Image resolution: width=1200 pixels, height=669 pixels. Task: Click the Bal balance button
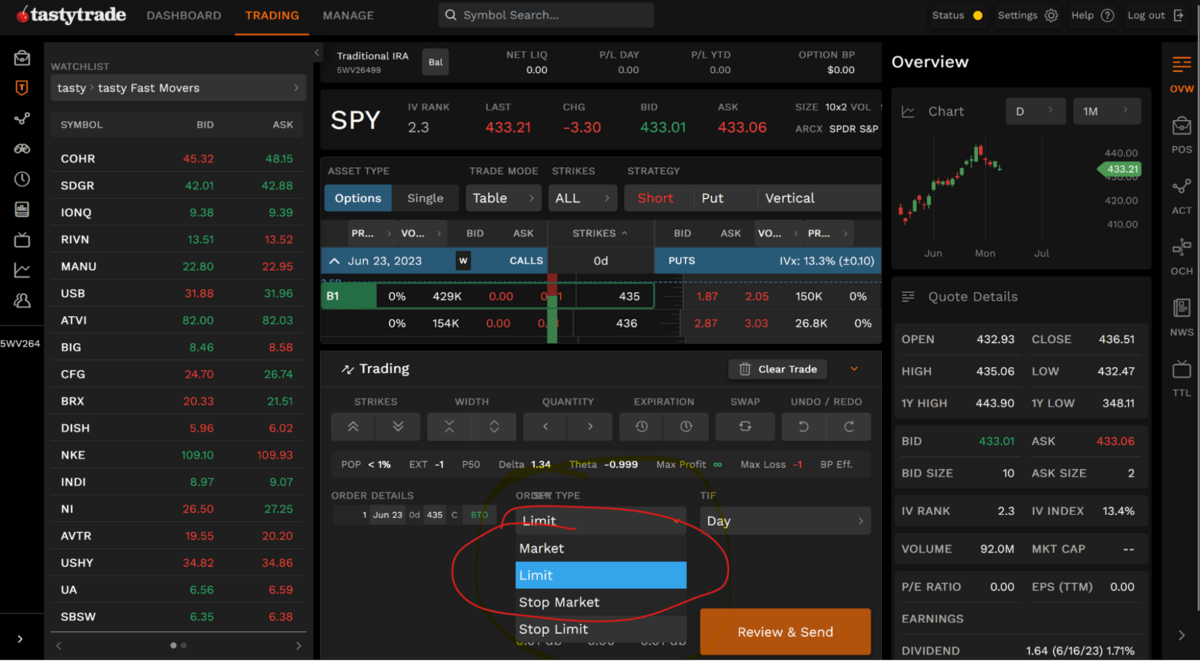tap(436, 62)
